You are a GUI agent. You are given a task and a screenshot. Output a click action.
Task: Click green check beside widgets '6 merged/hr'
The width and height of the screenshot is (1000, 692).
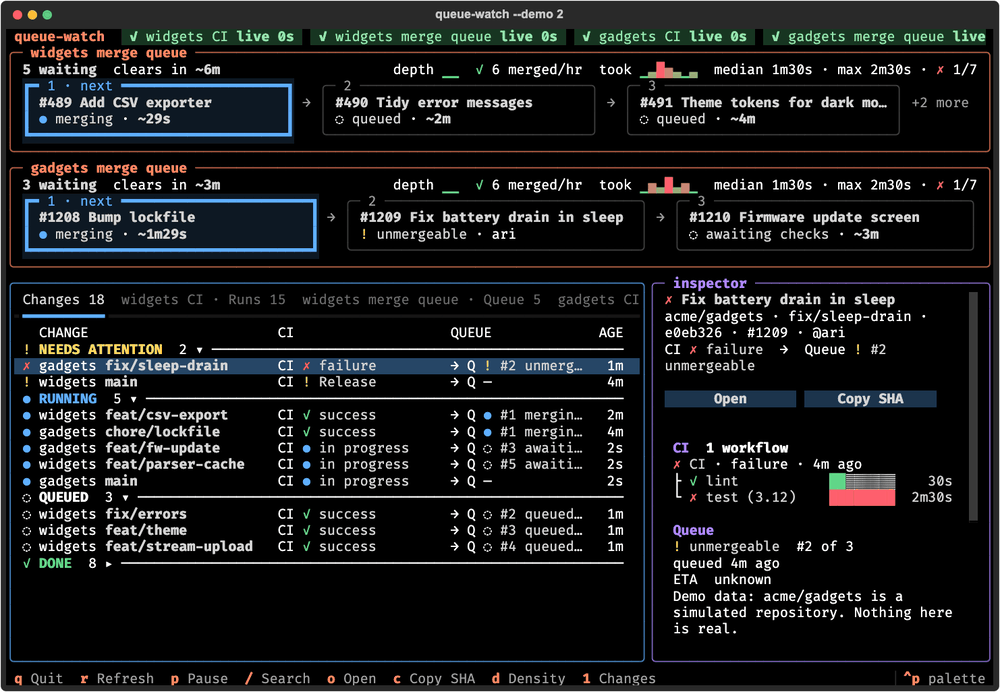point(479,70)
